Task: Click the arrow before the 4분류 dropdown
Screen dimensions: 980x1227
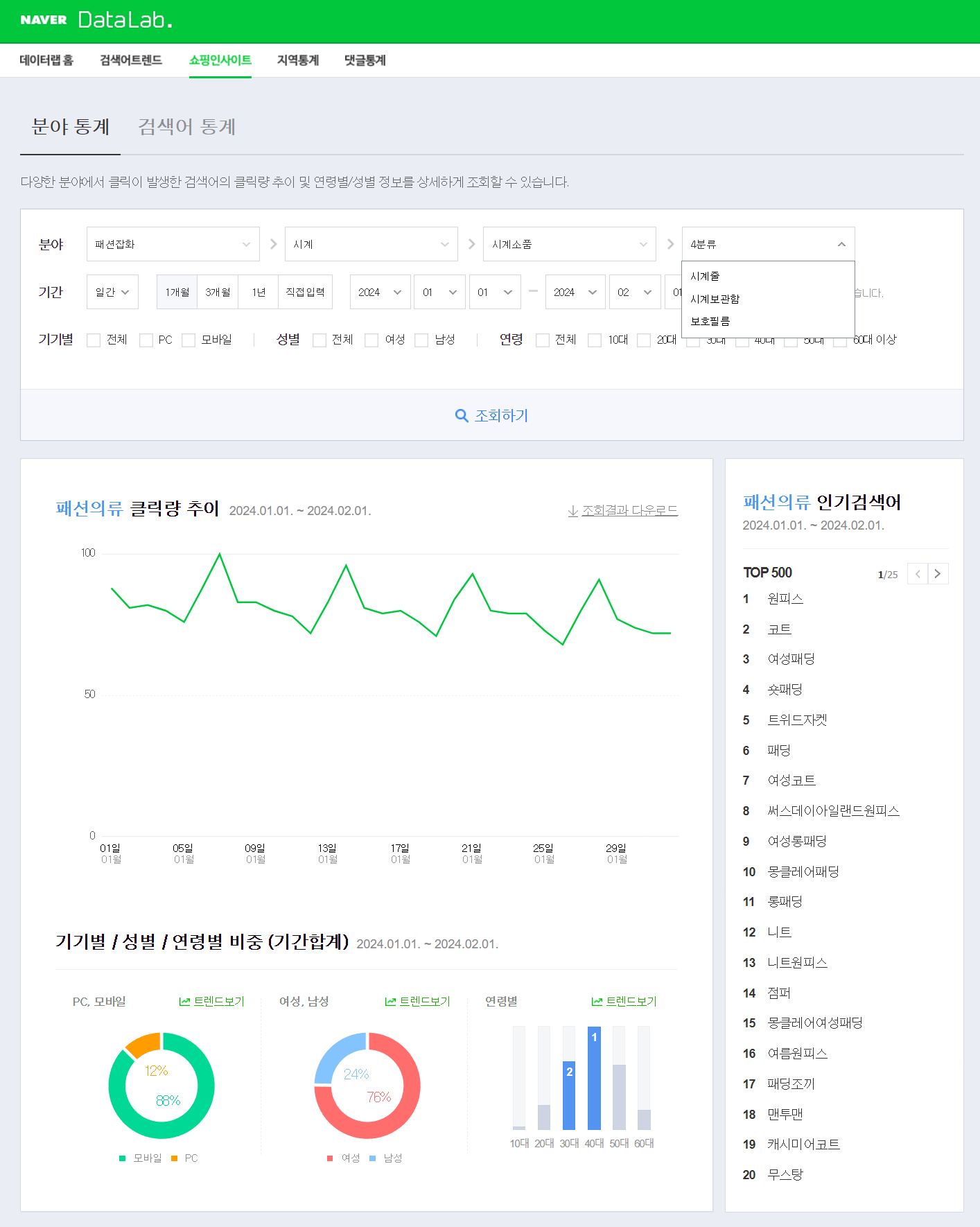Action: click(670, 244)
